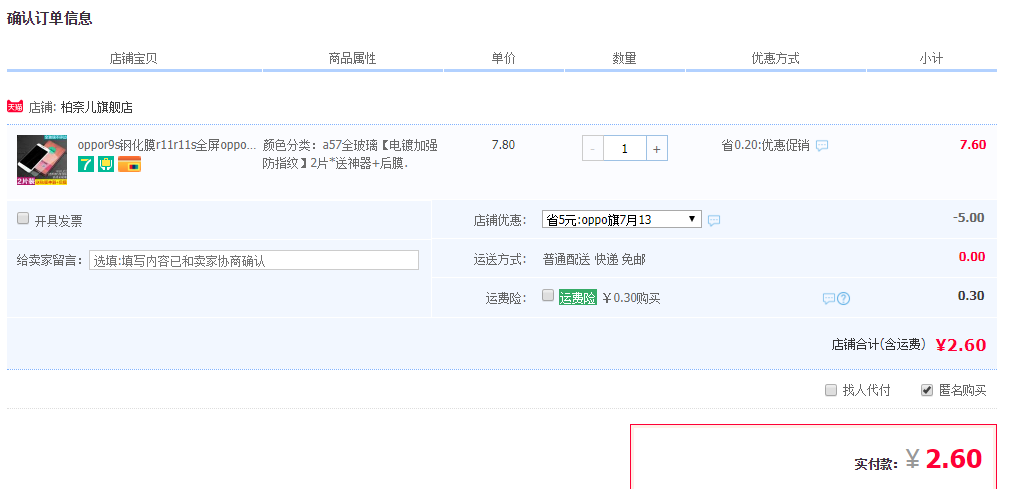Image resolution: width=1010 pixels, height=489 pixels.
Task: Click the insurance price 0.30 at right
Action: 971,296
